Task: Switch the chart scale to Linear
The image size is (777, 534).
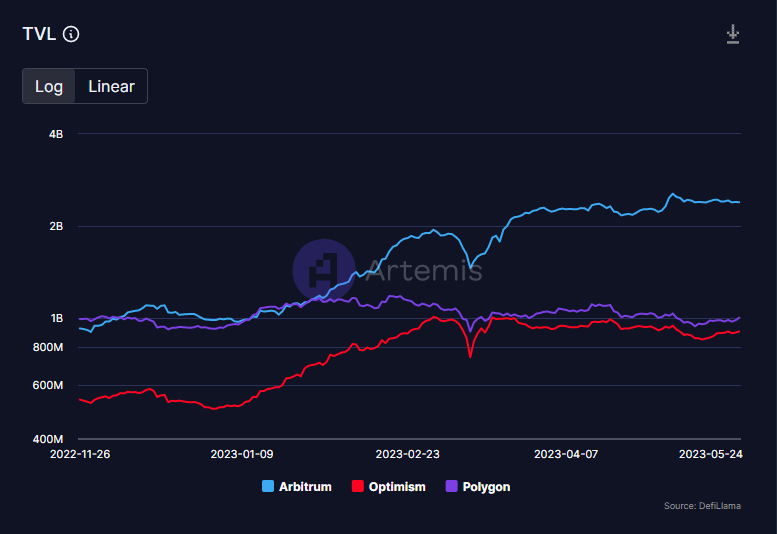Action: pos(111,86)
